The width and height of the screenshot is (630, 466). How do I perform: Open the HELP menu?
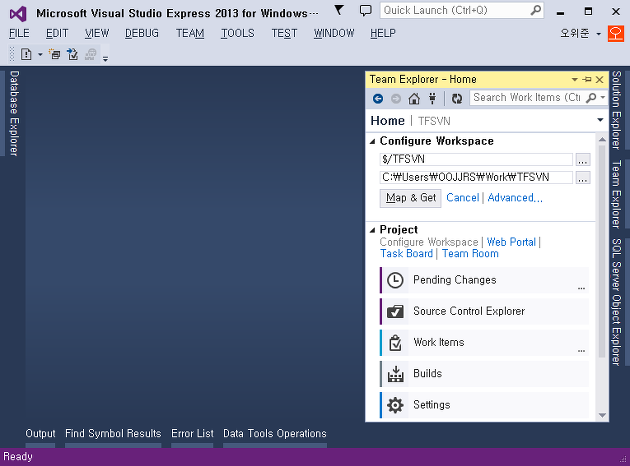(383, 33)
